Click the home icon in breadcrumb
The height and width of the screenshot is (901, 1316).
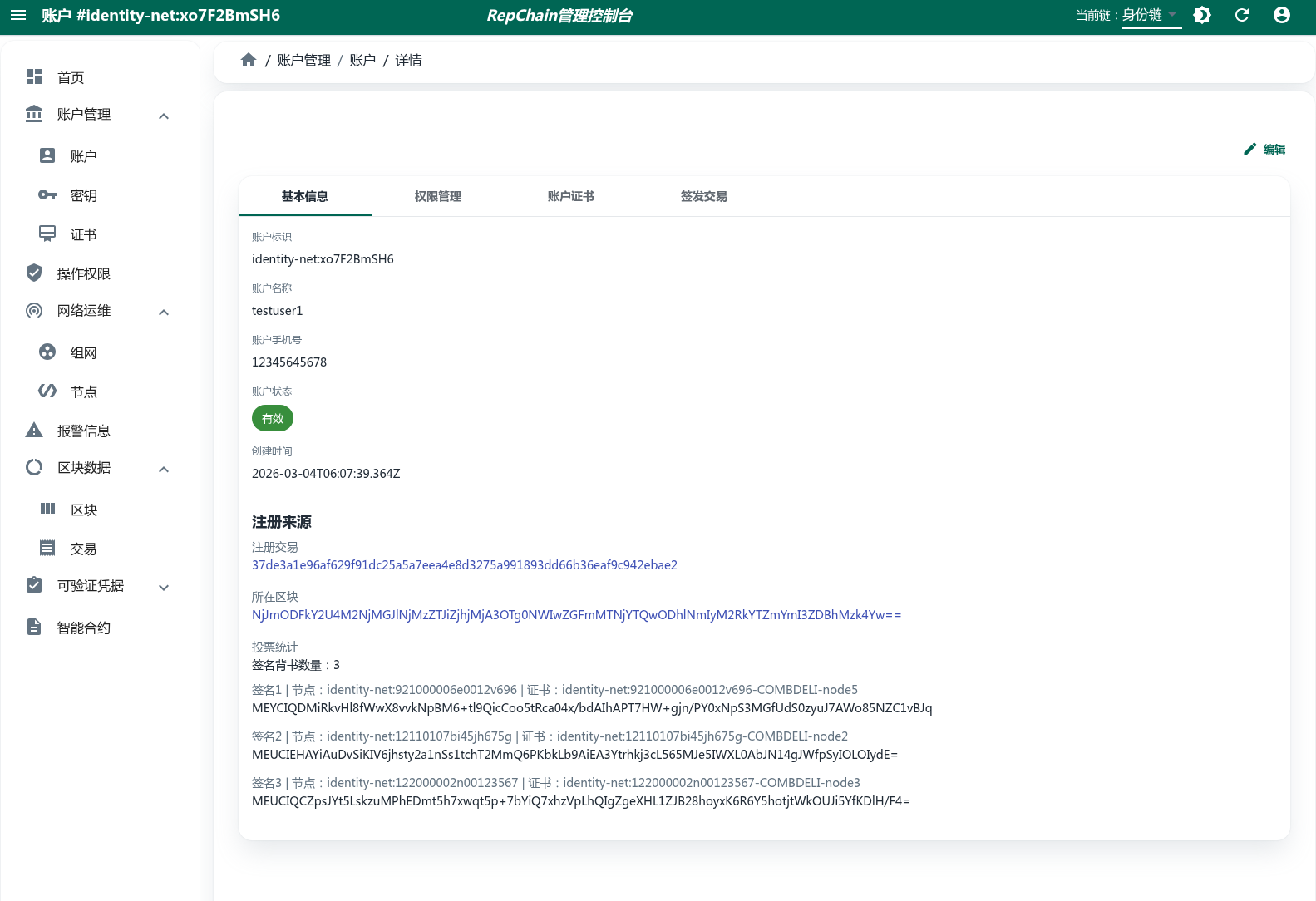(x=249, y=60)
